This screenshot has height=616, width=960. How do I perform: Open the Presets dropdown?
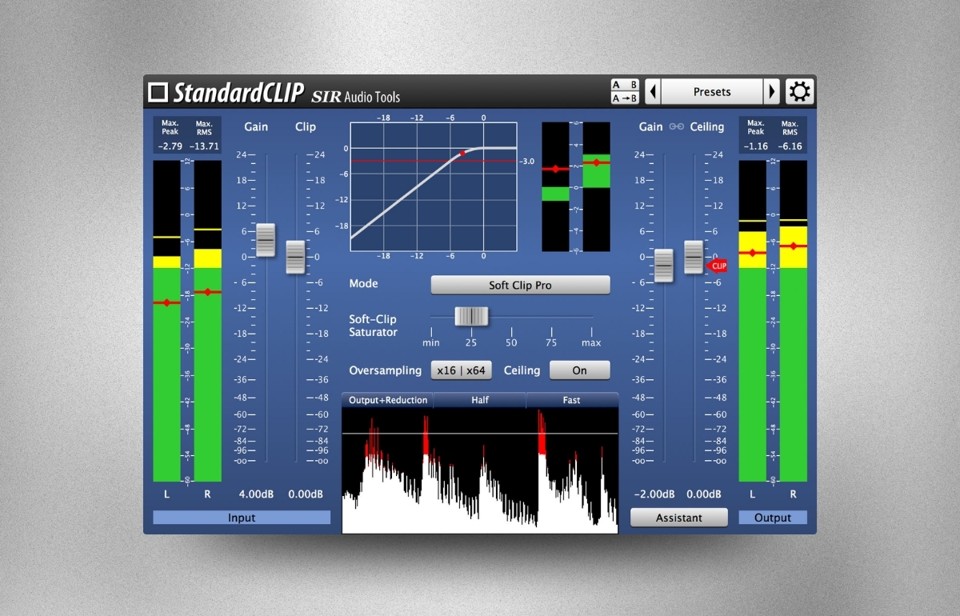pos(712,92)
